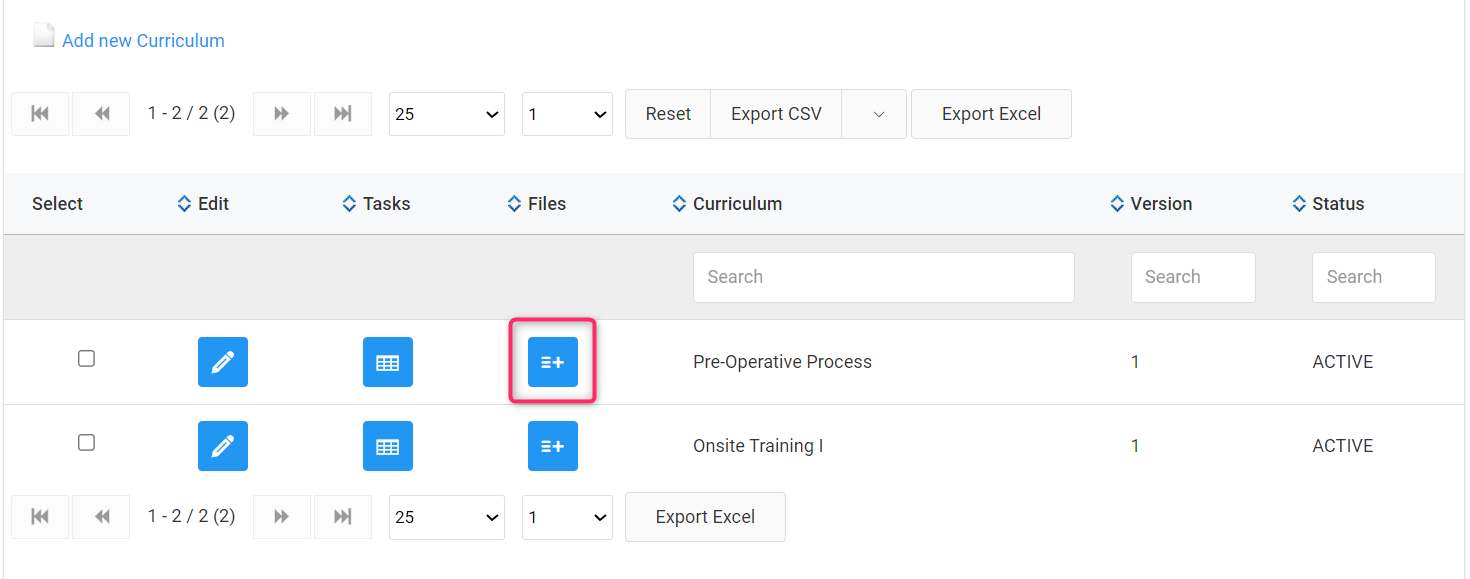
Task: Click the bottom Export Excel button
Action: point(705,517)
